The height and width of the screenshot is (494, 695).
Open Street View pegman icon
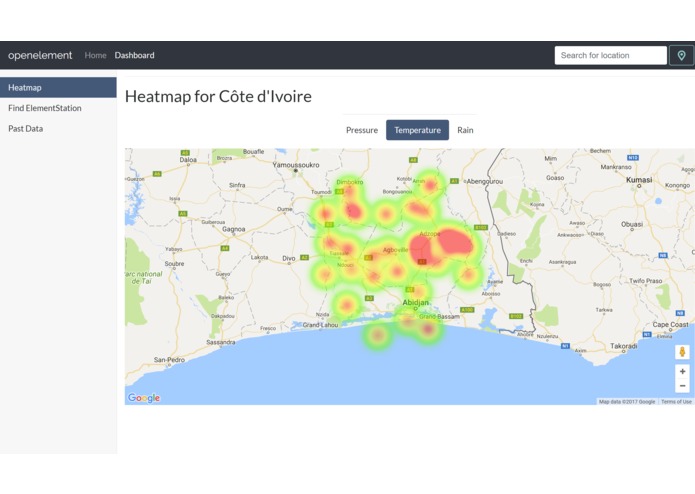pos(683,352)
